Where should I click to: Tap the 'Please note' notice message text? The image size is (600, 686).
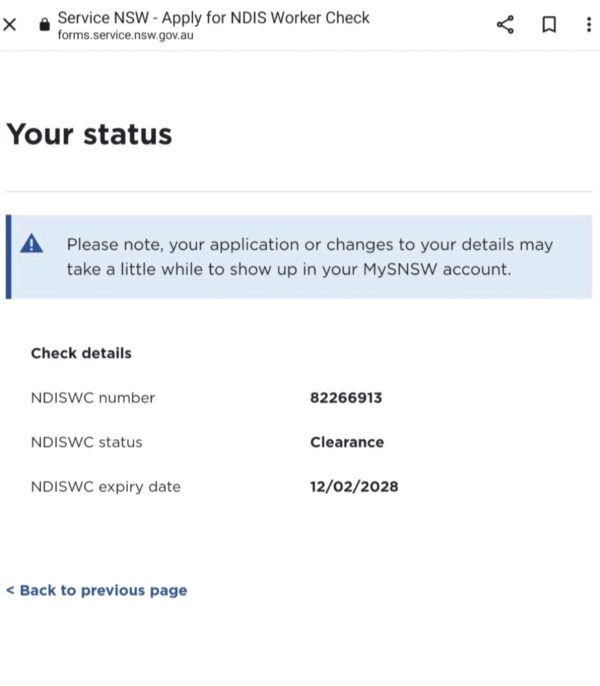point(309,257)
